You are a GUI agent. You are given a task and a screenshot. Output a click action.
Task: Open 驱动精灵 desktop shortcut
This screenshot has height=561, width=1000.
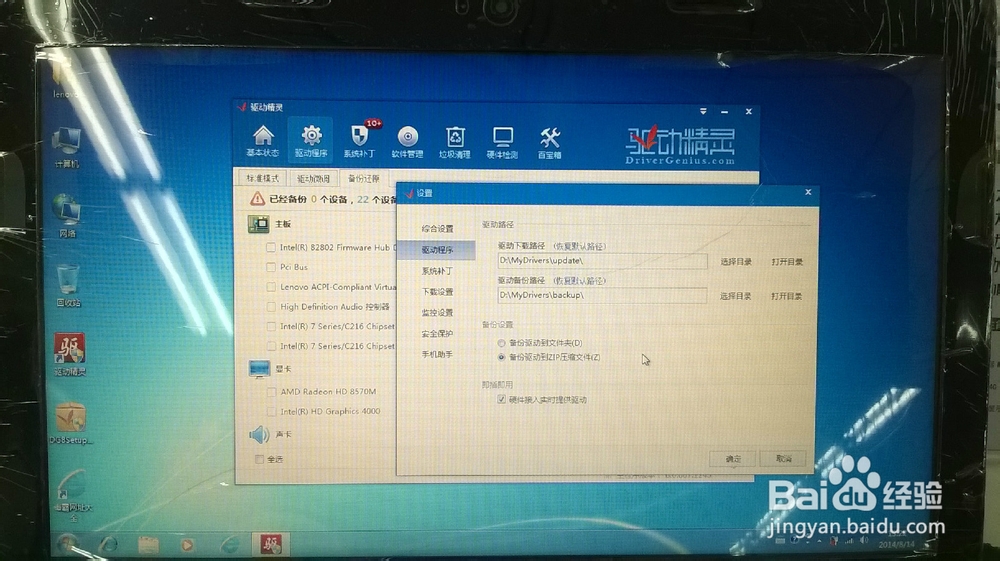click(x=70, y=354)
